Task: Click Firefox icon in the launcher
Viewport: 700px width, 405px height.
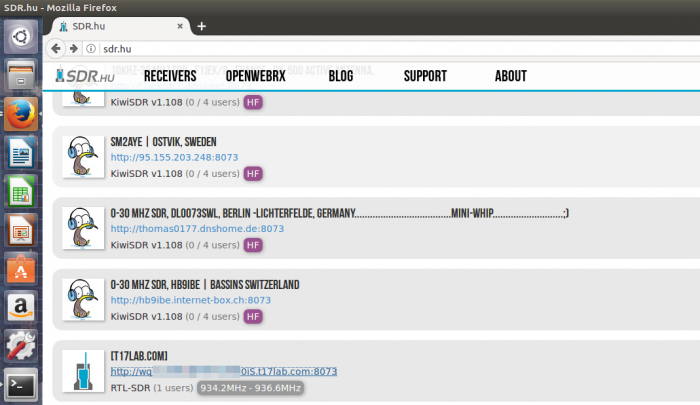Action: coord(21,114)
